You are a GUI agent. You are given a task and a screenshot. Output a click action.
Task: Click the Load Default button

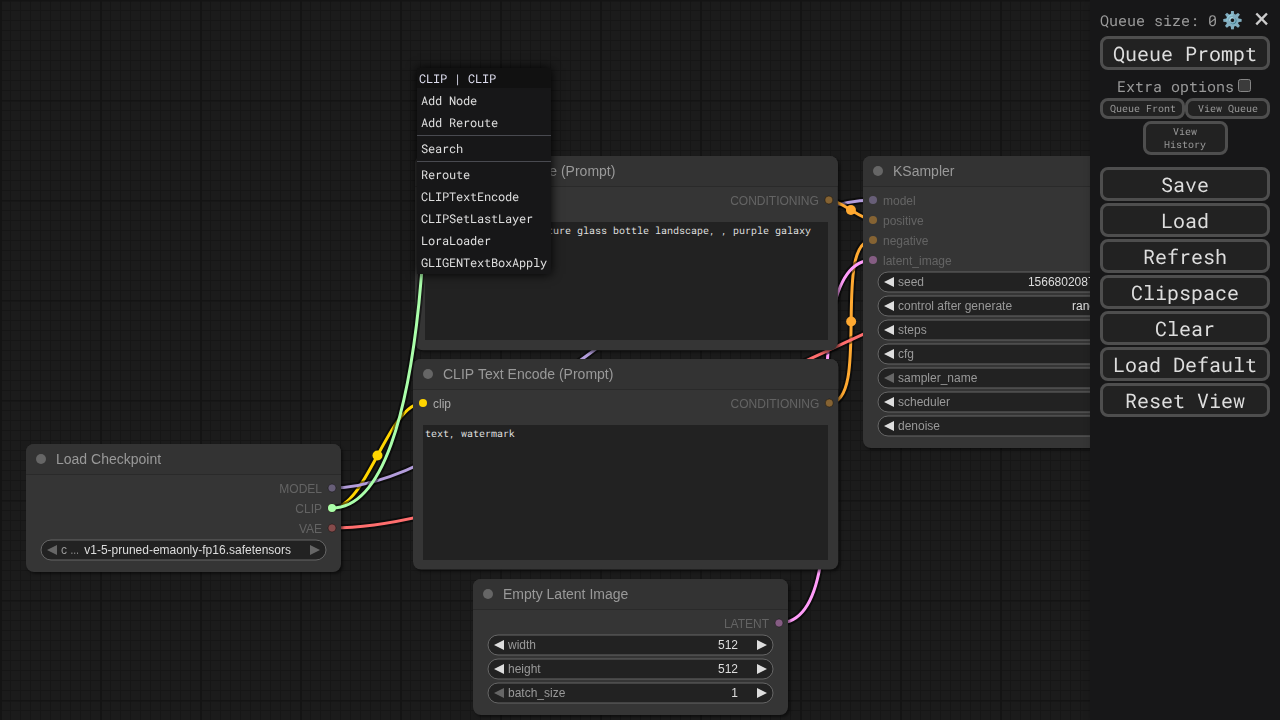click(x=1184, y=365)
